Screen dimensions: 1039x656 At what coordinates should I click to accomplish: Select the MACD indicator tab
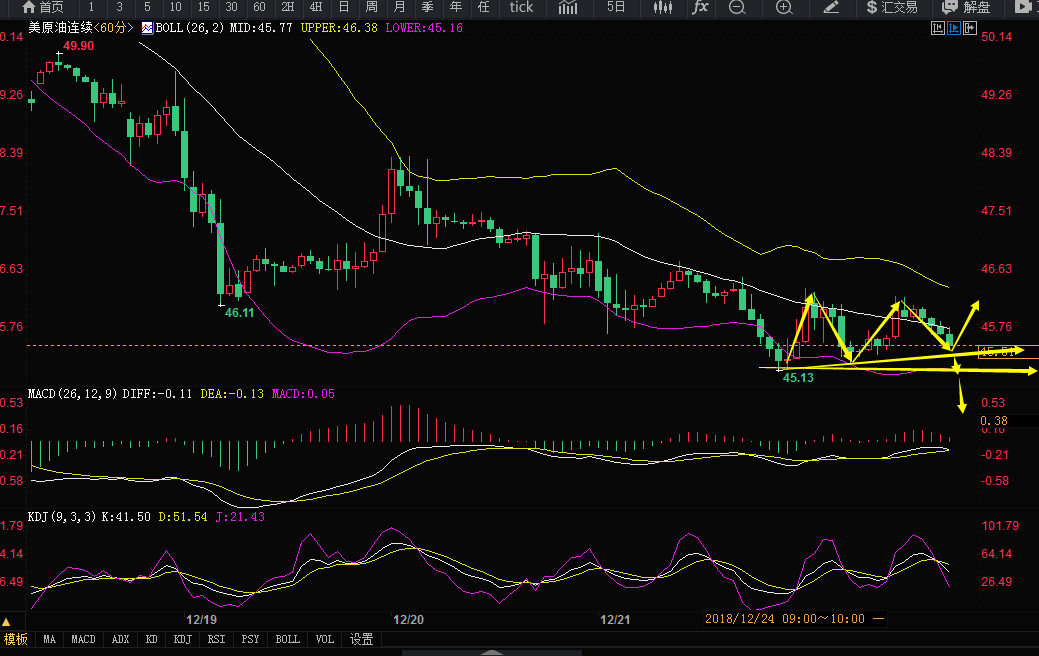pos(83,639)
